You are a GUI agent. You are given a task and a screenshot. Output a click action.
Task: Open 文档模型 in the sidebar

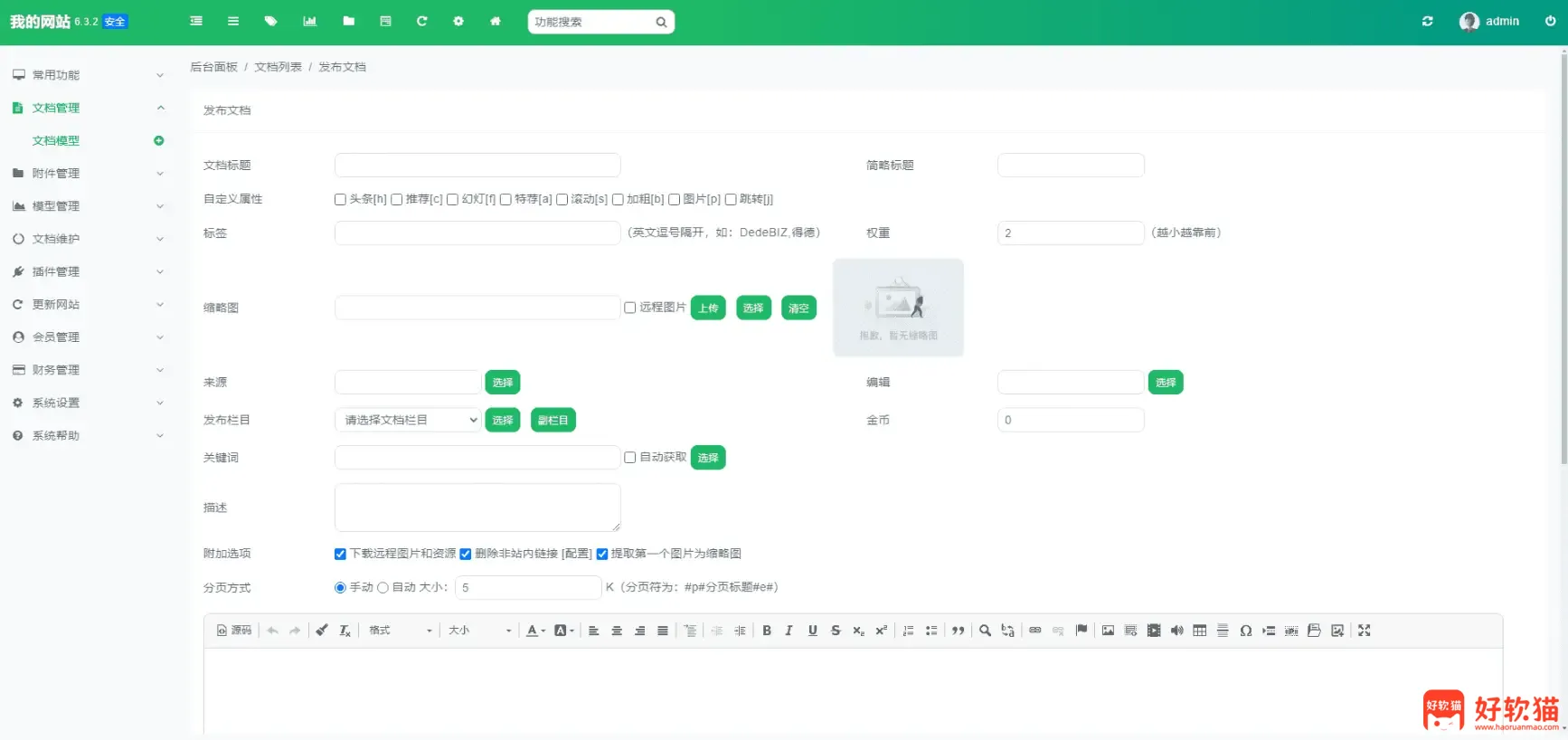pyautogui.click(x=56, y=140)
